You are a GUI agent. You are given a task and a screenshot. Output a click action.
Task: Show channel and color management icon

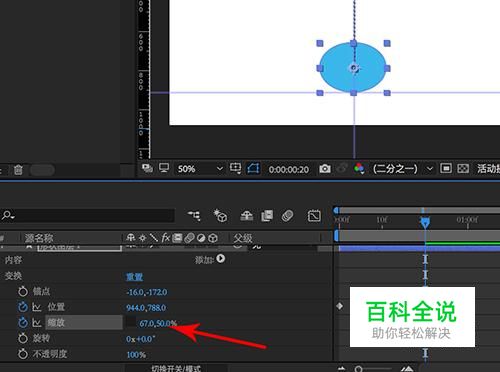tap(359, 169)
